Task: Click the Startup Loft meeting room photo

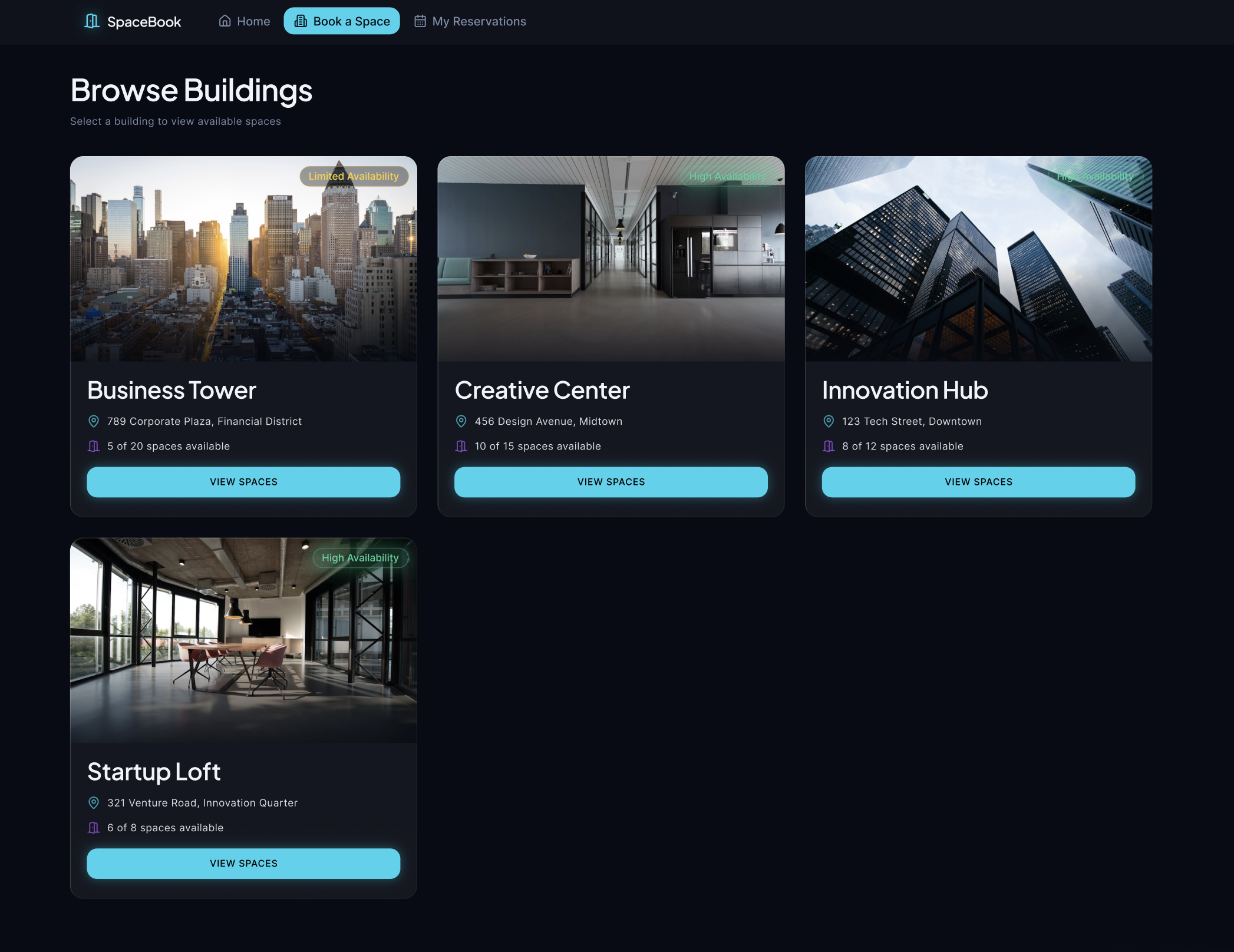Action: (243, 640)
